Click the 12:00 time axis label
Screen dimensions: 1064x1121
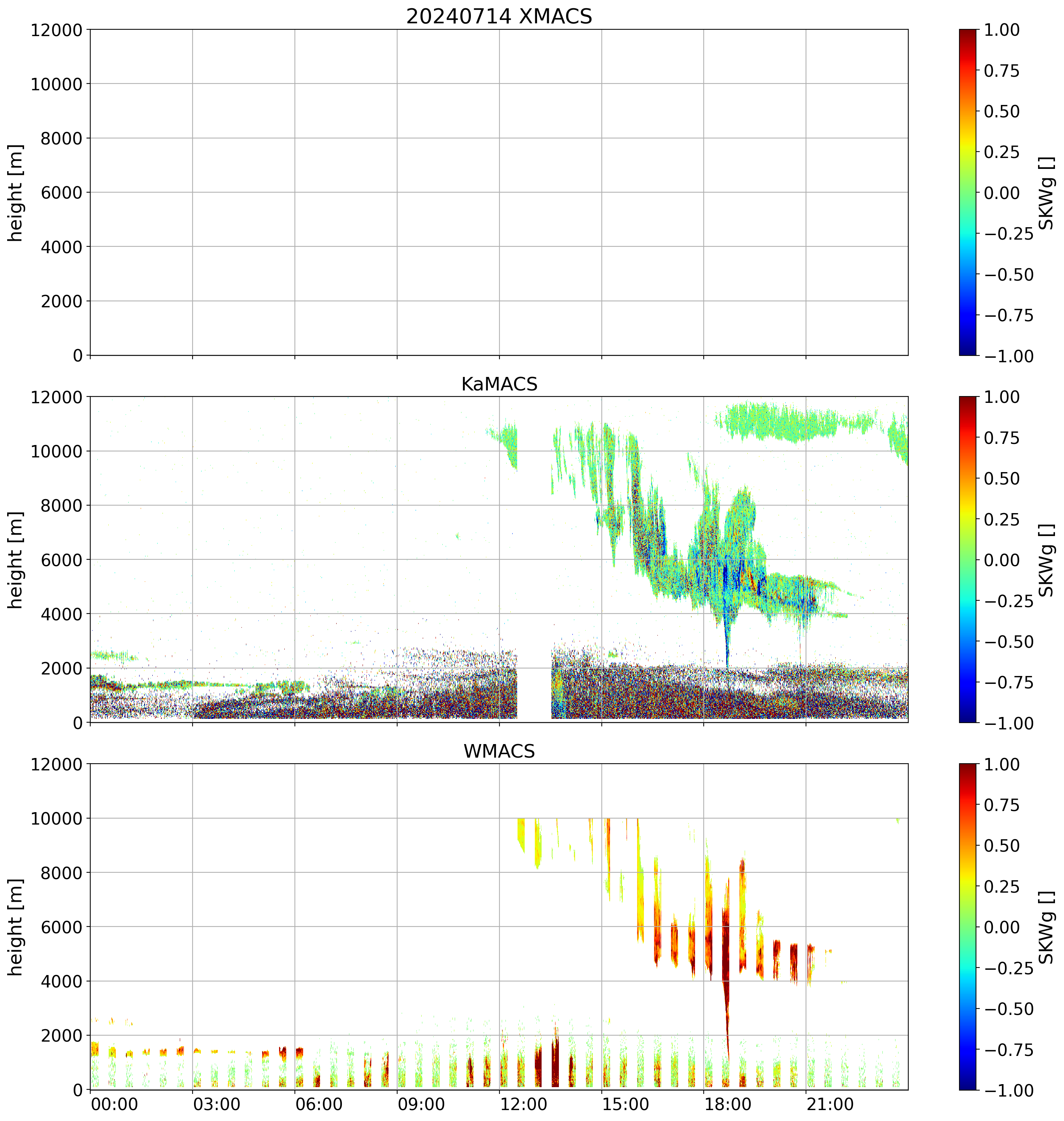tap(524, 1104)
